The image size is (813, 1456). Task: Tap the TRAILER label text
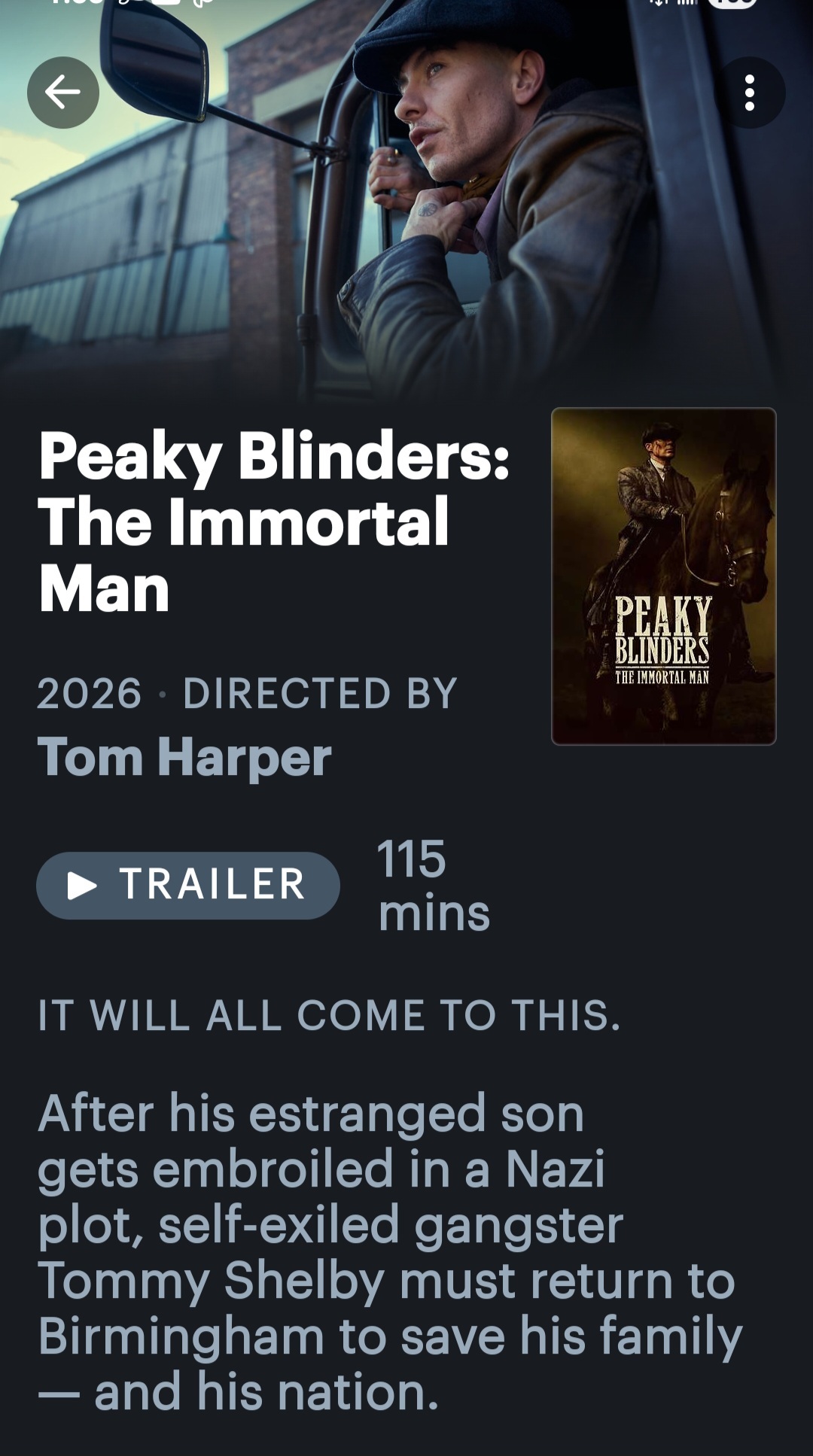(x=212, y=884)
